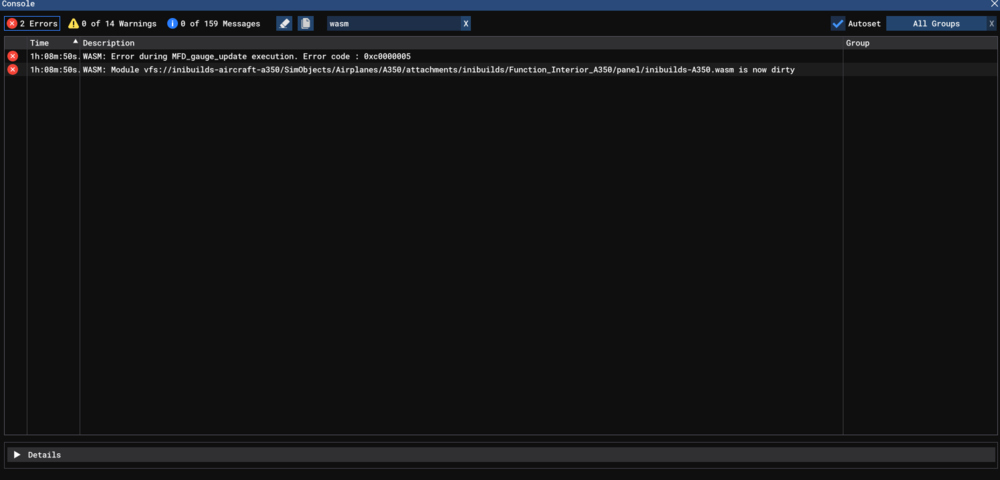Toggle the Autoset checkbox
Screen dimensions: 1000x480
point(838,23)
